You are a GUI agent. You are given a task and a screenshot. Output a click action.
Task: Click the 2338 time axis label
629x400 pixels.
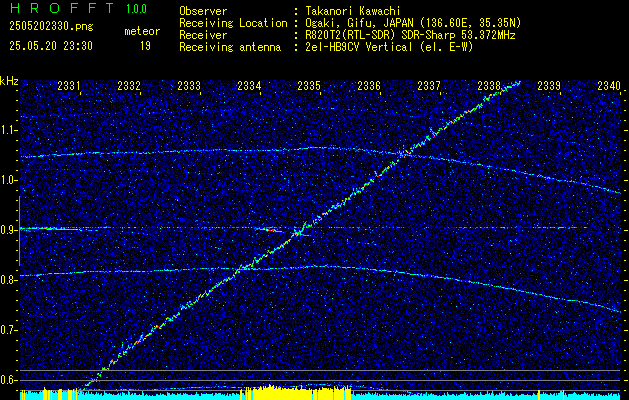(489, 86)
